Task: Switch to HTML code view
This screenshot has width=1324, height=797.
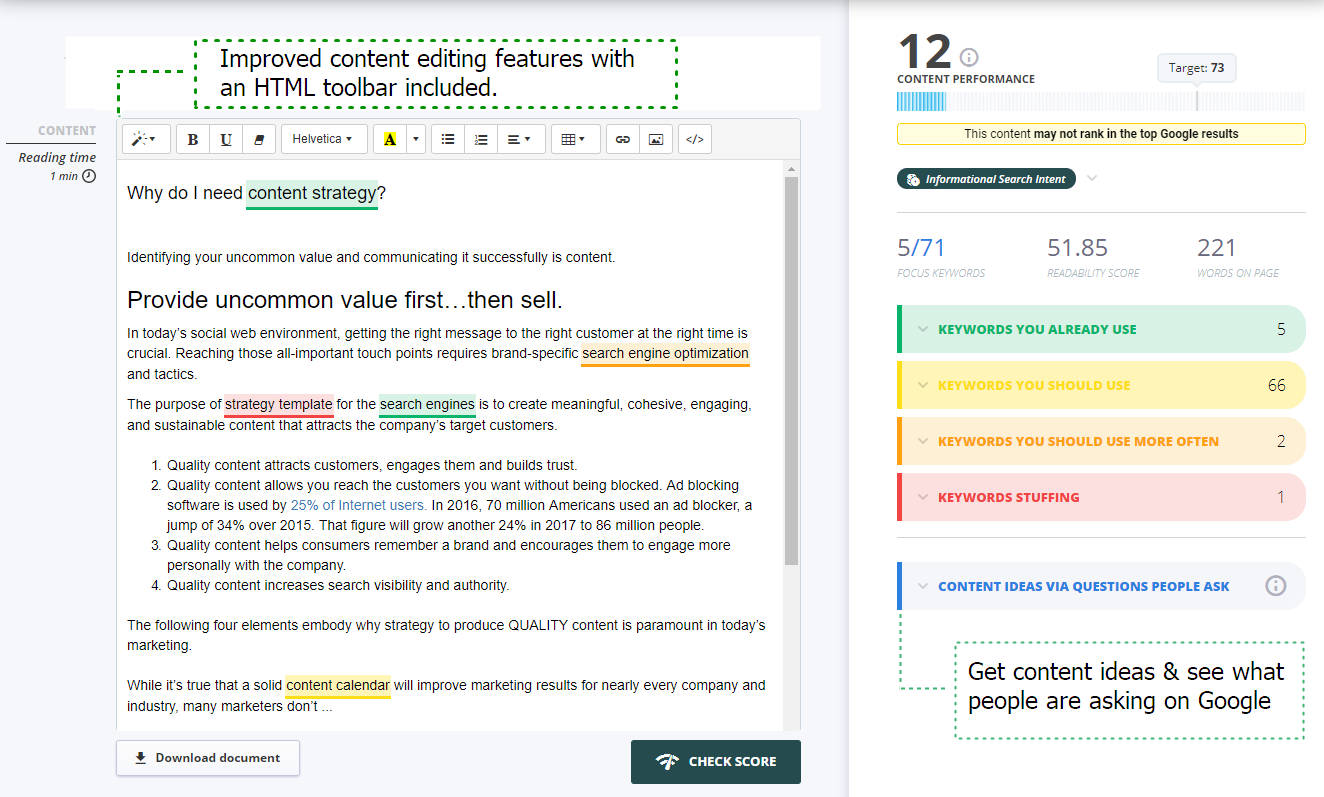Action: tap(694, 139)
